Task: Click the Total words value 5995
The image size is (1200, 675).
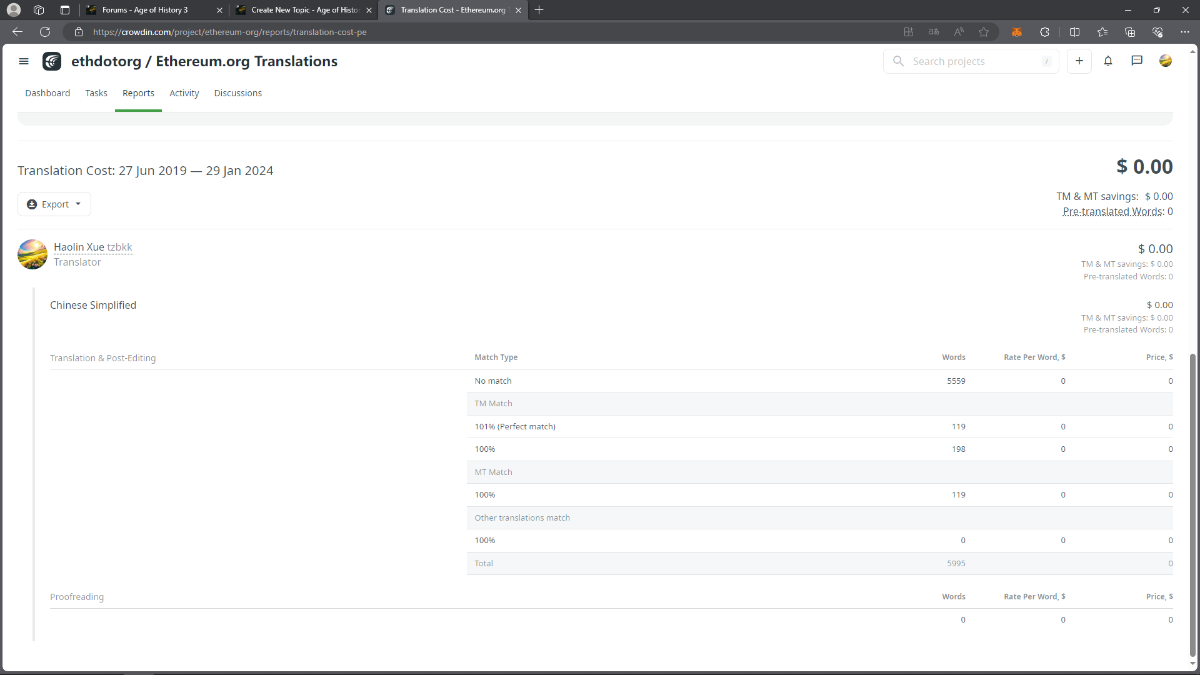Action: pyautogui.click(x=956, y=563)
